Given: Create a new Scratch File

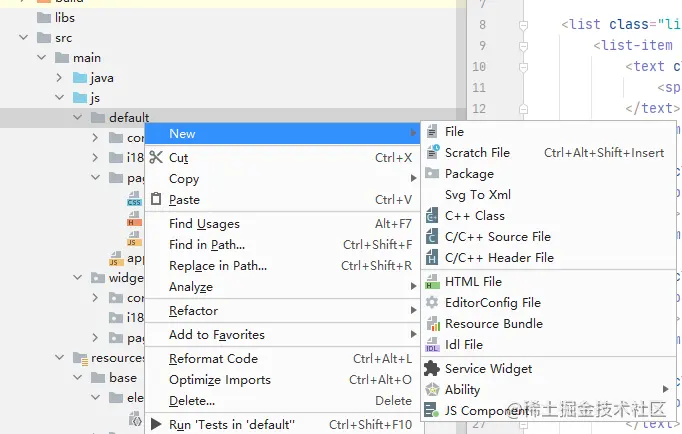Looking at the screenshot, I should pos(548,152).
